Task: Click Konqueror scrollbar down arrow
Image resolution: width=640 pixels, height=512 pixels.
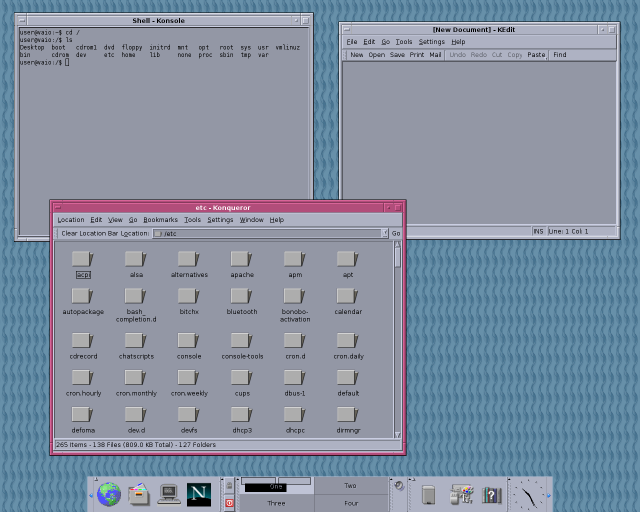Action: 397,435
